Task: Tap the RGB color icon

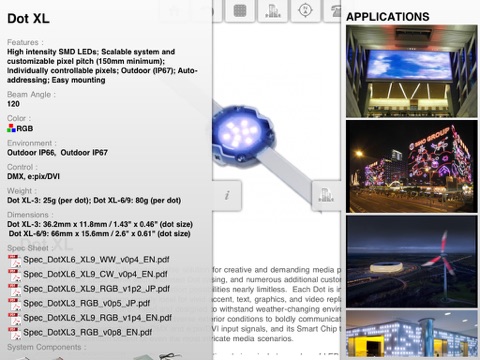Action: (11, 128)
